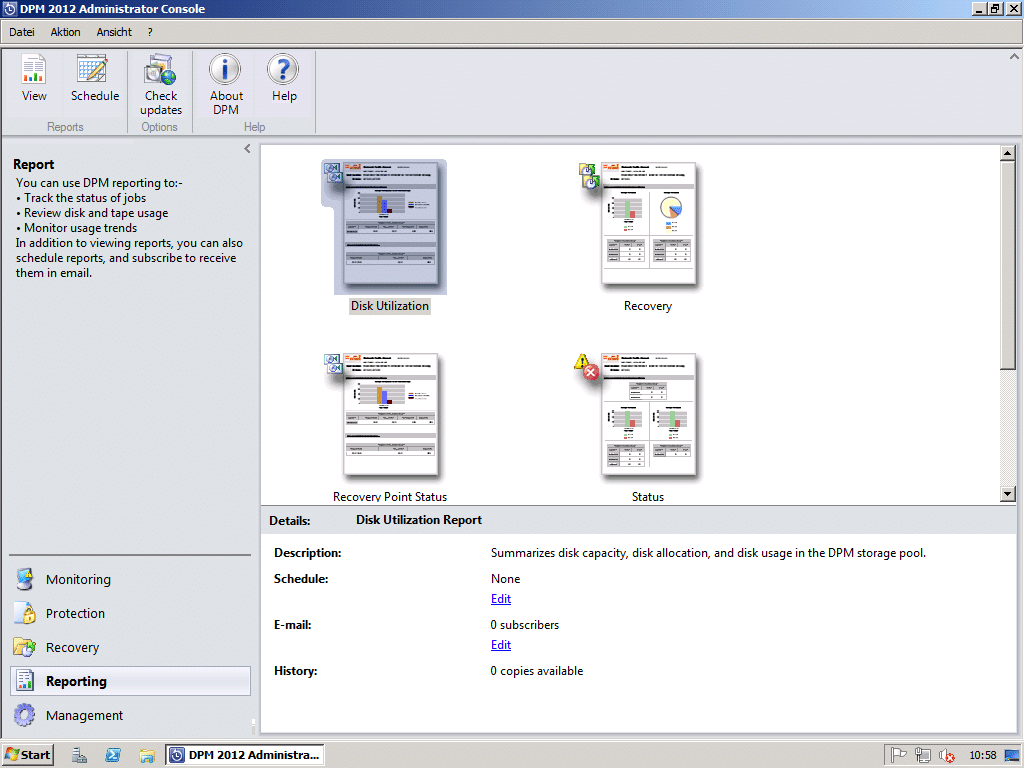Click the Disk Utilization label
Screen dimensions: 1024x768
coord(390,306)
